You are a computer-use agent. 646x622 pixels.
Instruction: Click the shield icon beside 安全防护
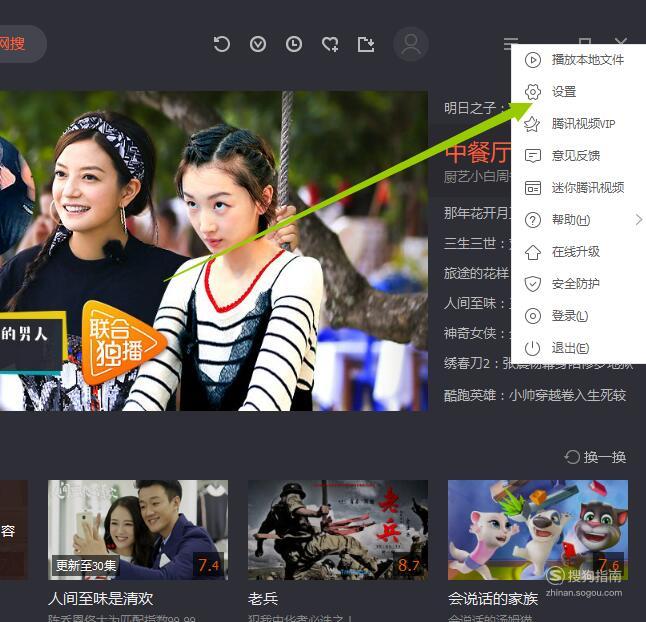pos(533,284)
